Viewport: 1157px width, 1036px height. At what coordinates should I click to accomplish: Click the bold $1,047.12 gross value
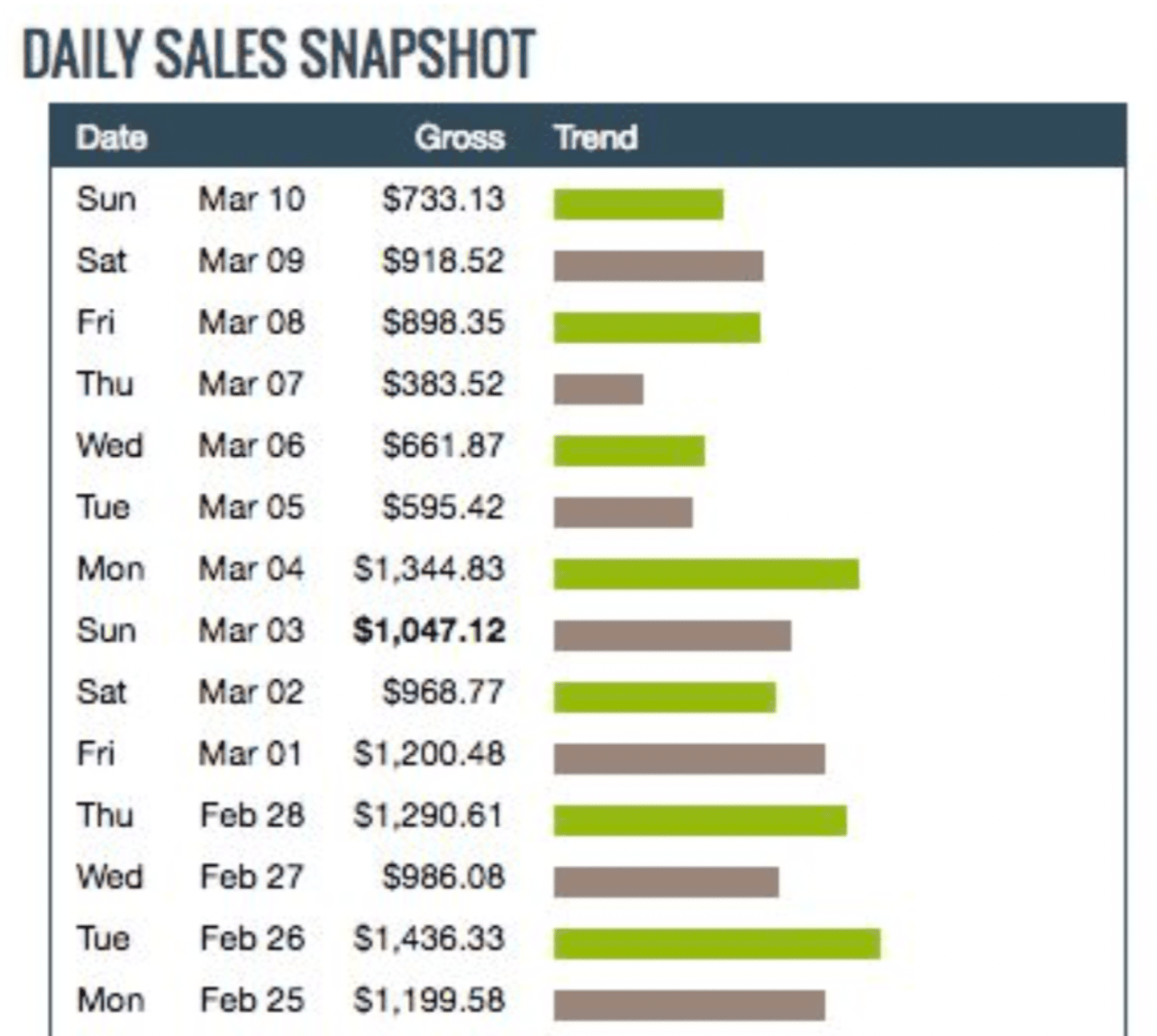pos(429,631)
